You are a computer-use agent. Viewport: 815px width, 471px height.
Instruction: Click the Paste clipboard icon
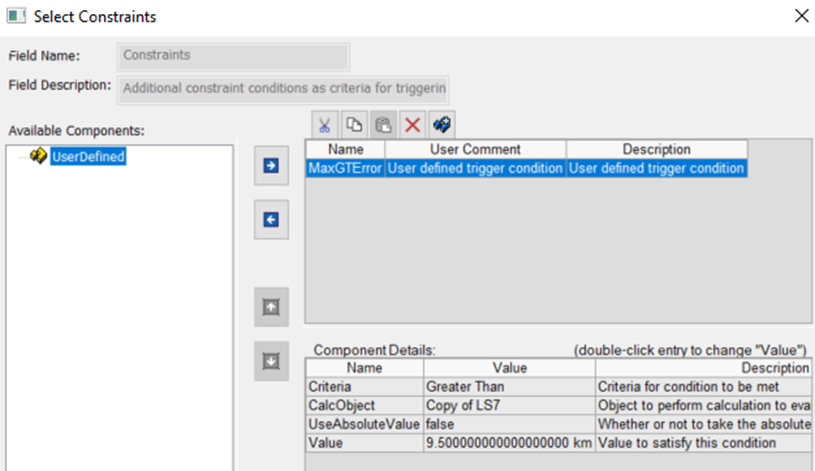click(383, 125)
